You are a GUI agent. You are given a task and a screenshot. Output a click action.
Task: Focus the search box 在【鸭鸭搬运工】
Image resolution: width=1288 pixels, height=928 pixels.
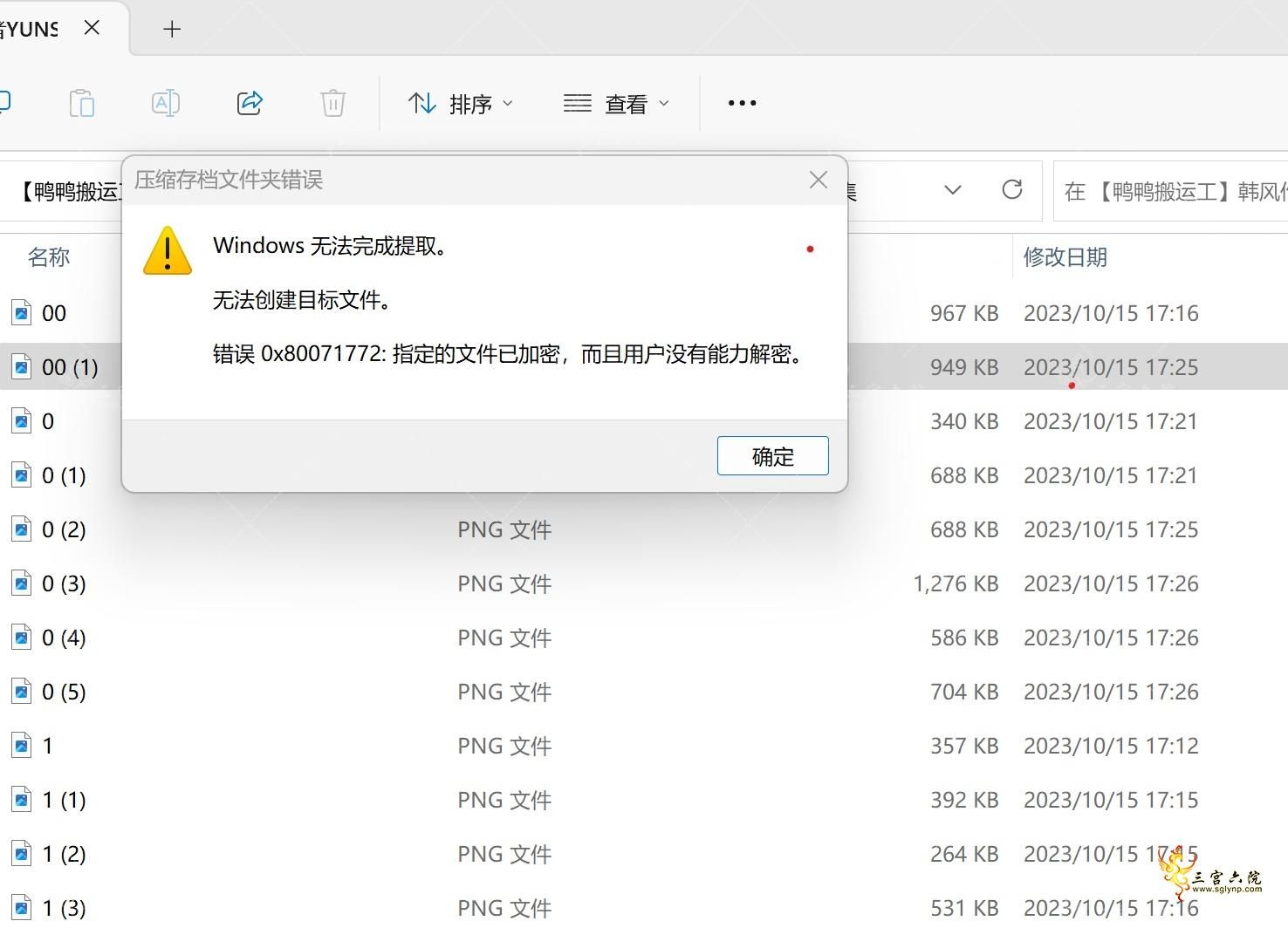point(1171,191)
